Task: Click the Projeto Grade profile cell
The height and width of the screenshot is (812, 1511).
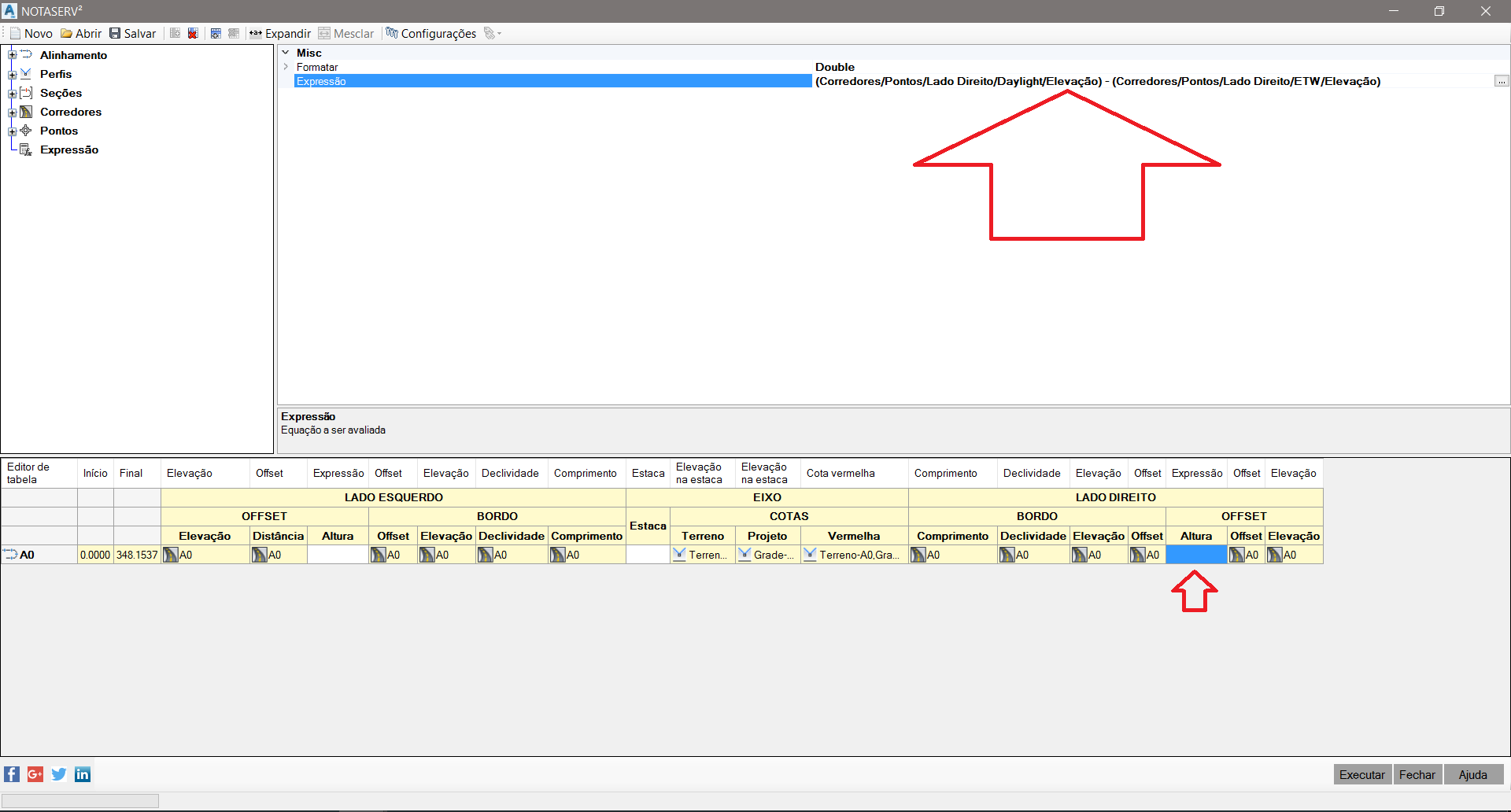Action: [x=767, y=555]
